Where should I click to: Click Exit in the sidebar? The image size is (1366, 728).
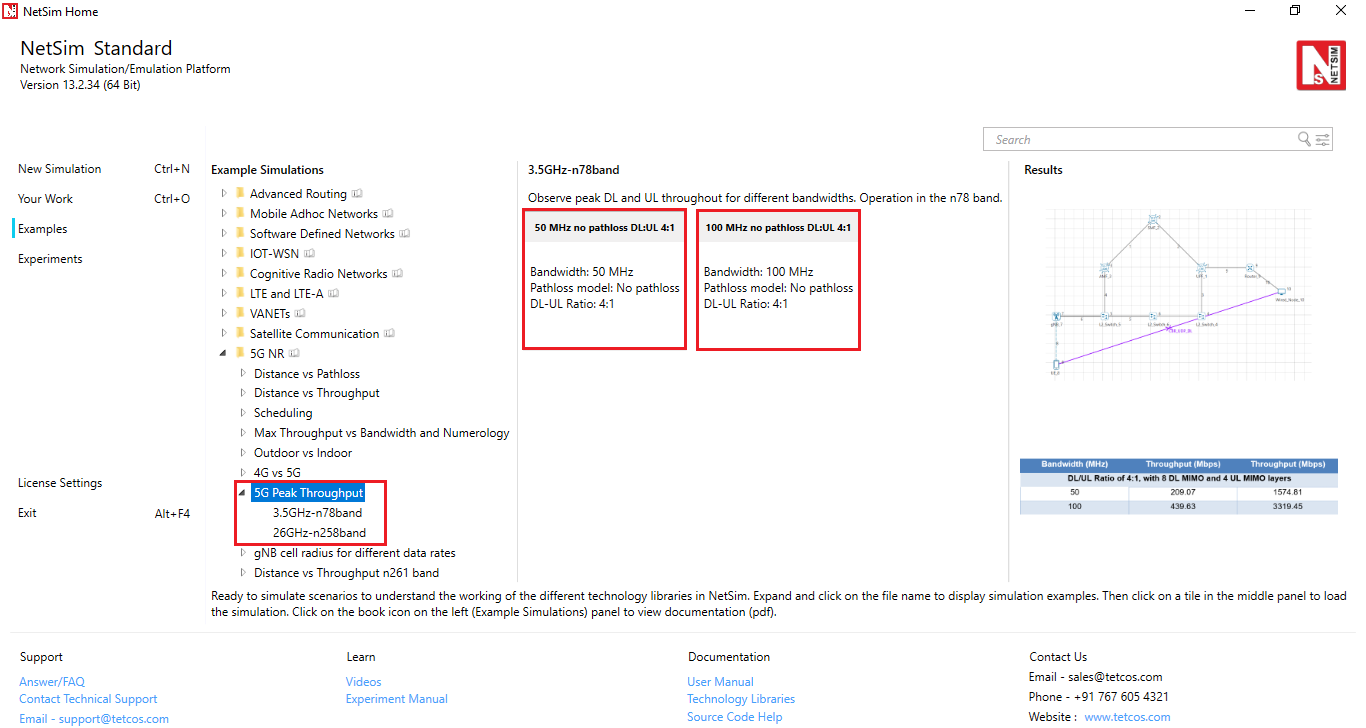27,513
